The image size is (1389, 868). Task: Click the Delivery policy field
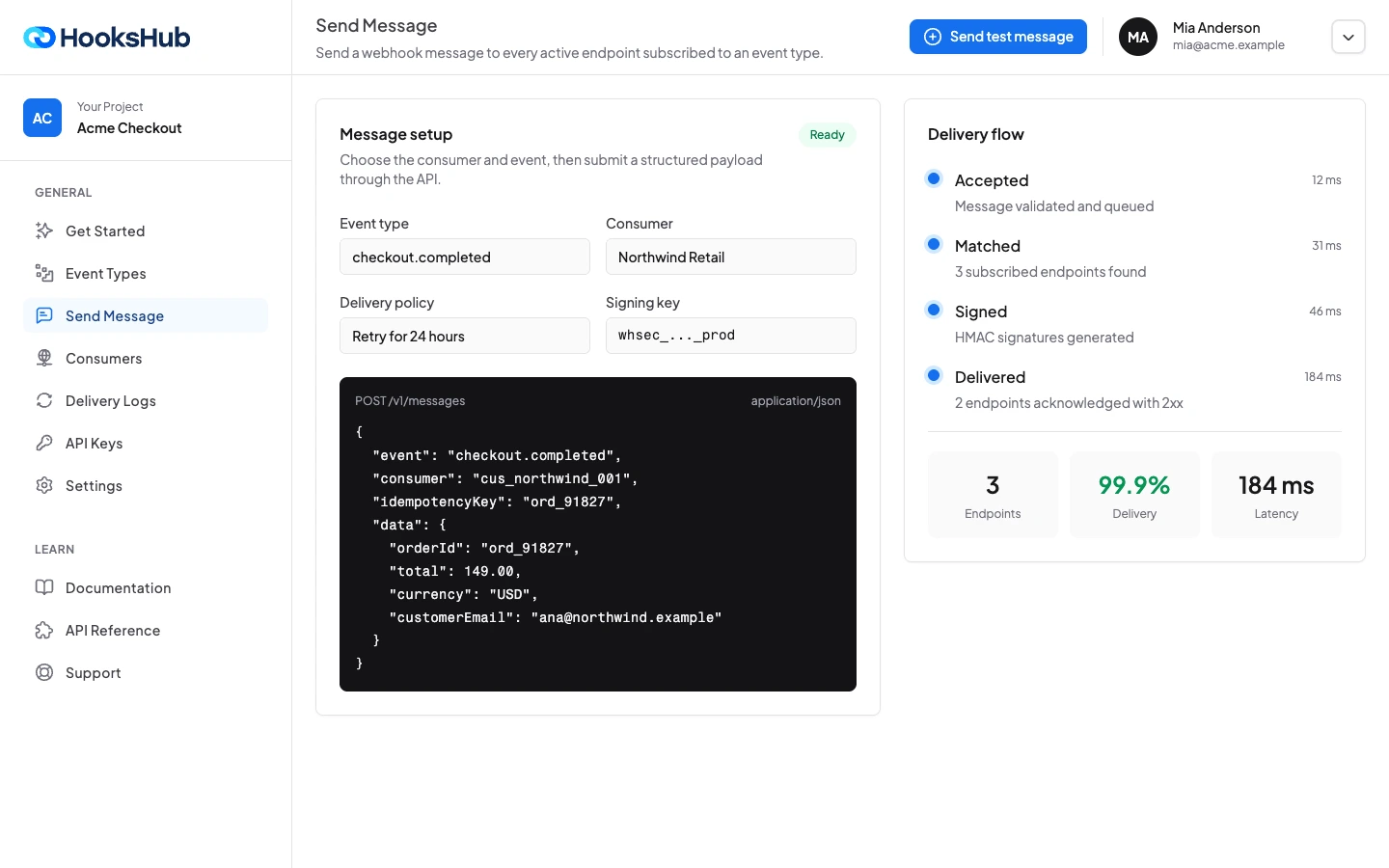pyautogui.click(x=465, y=336)
